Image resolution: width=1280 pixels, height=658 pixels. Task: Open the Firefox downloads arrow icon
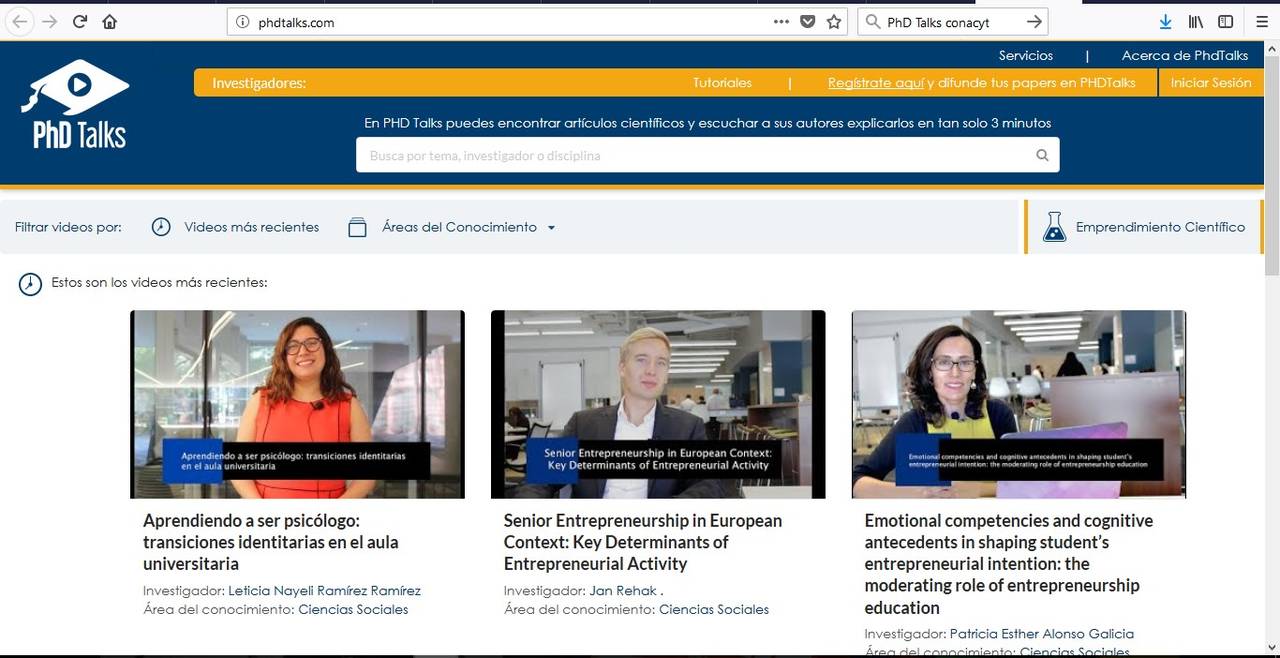[x=1165, y=22]
